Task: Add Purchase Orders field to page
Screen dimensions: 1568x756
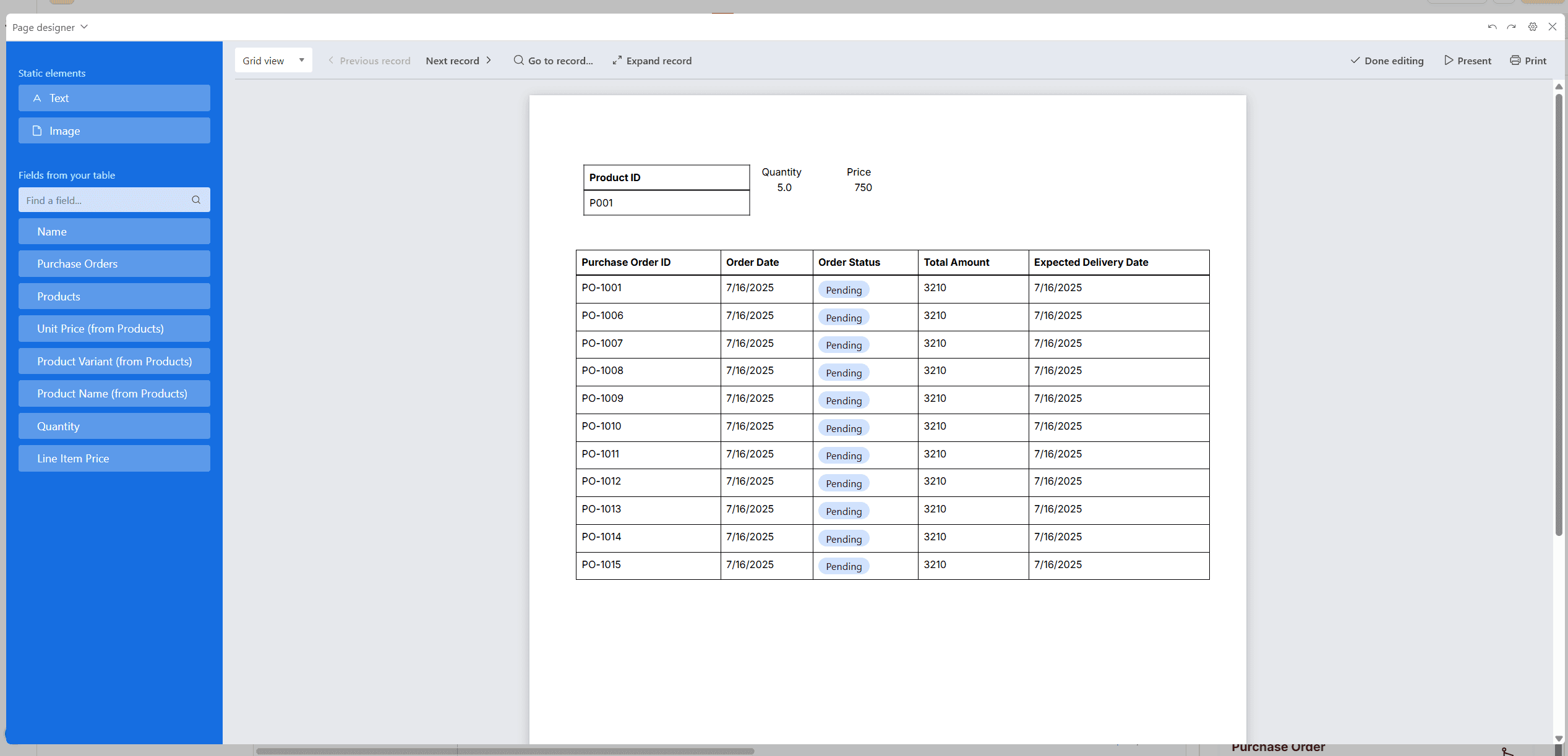Action: [114, 264]
